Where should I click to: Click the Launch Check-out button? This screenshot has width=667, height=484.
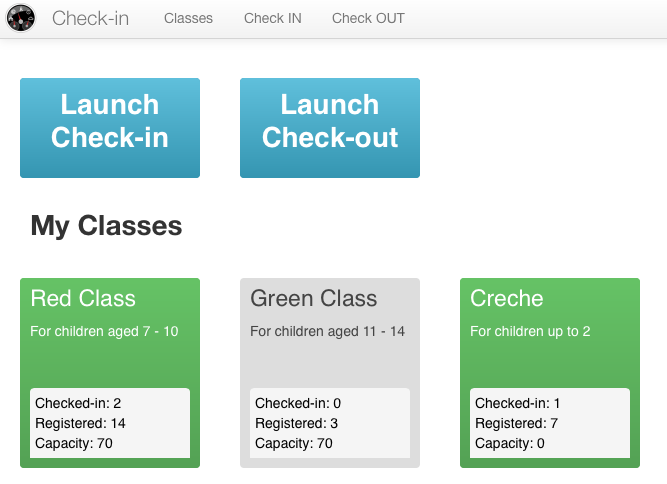(x=330, y=128)
